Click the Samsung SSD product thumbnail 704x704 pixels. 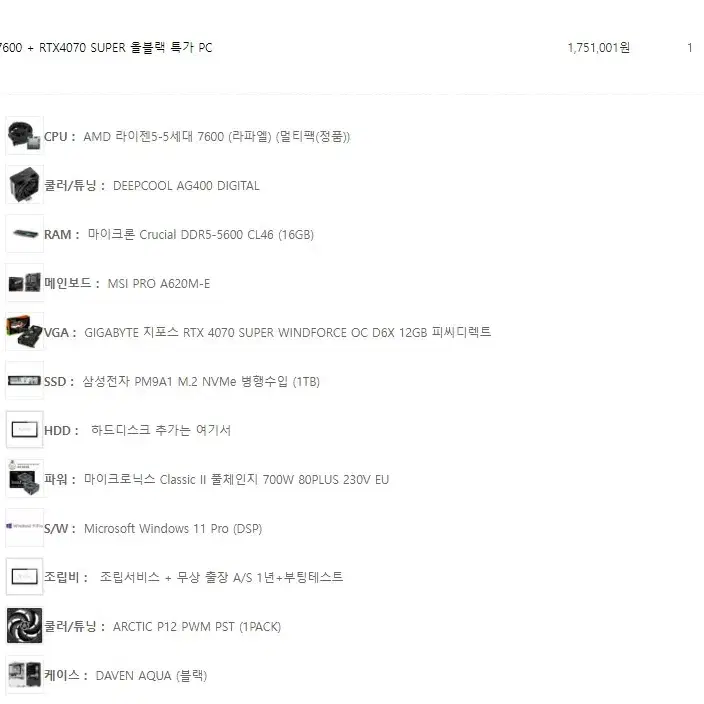pos(24,380)
